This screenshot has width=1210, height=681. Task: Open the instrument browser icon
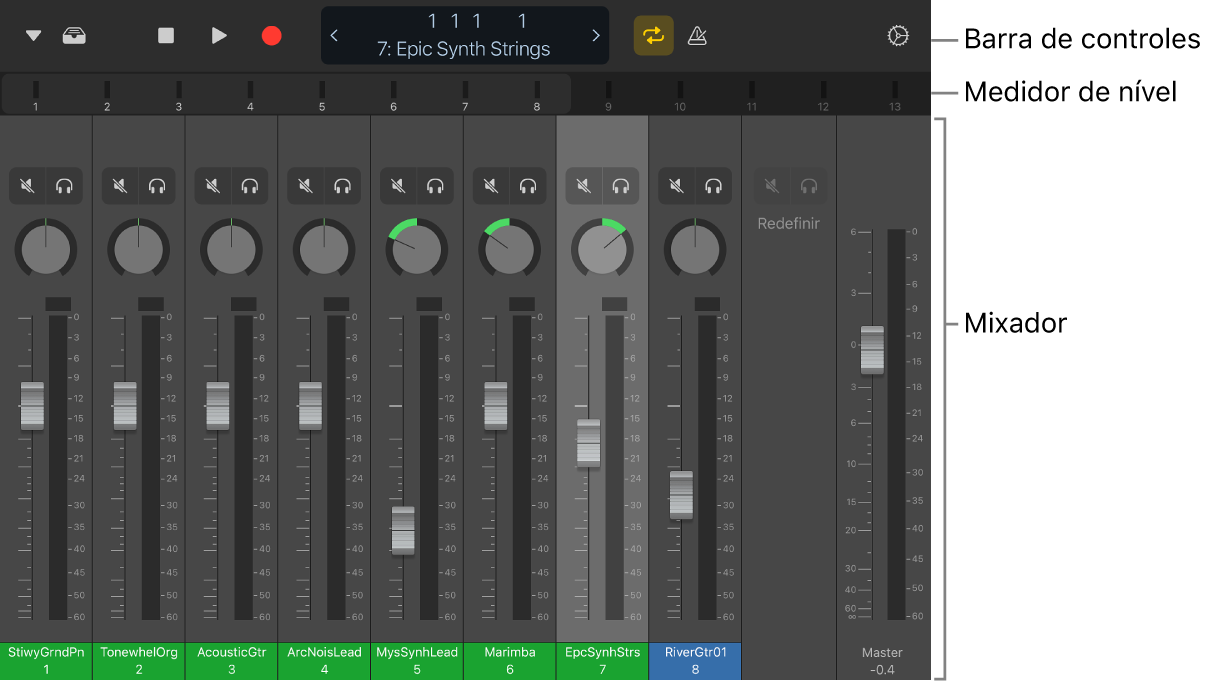[x=73, y=35]
